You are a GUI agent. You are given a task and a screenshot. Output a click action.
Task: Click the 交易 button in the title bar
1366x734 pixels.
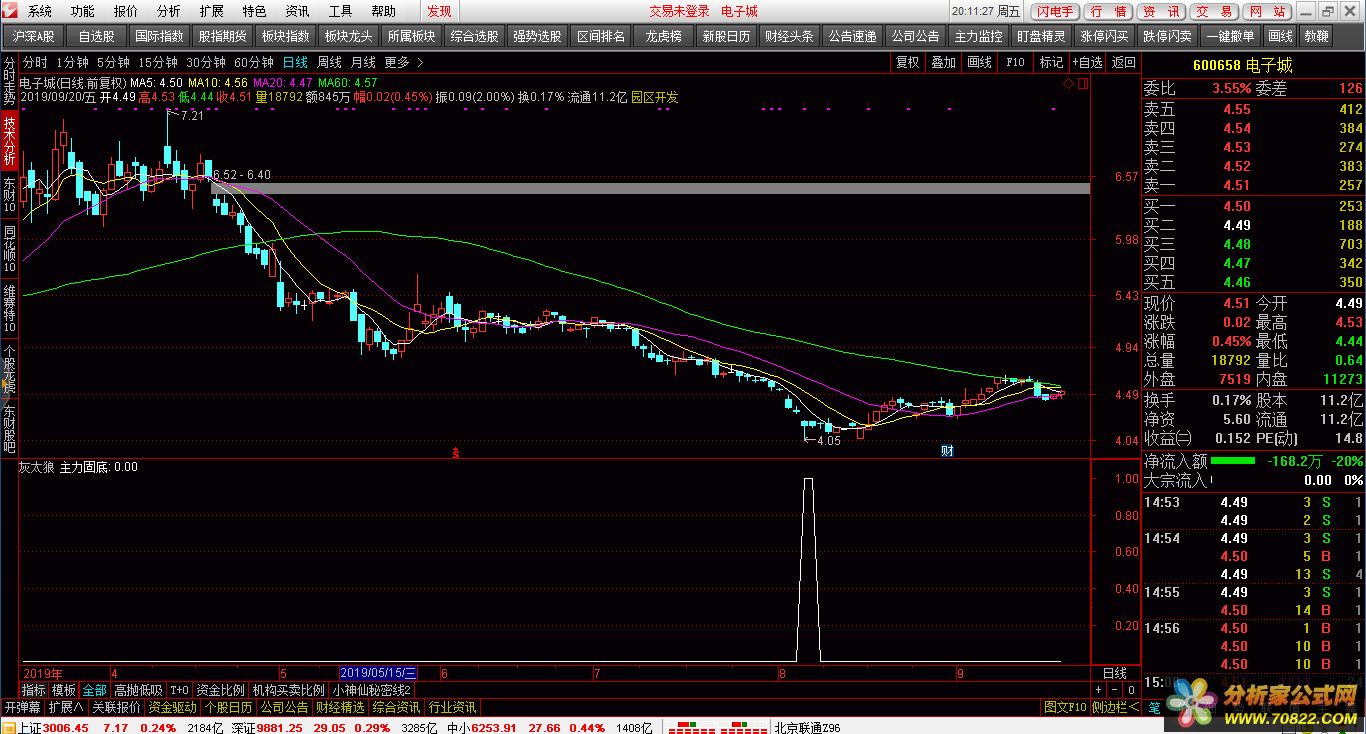[1214, 12]
